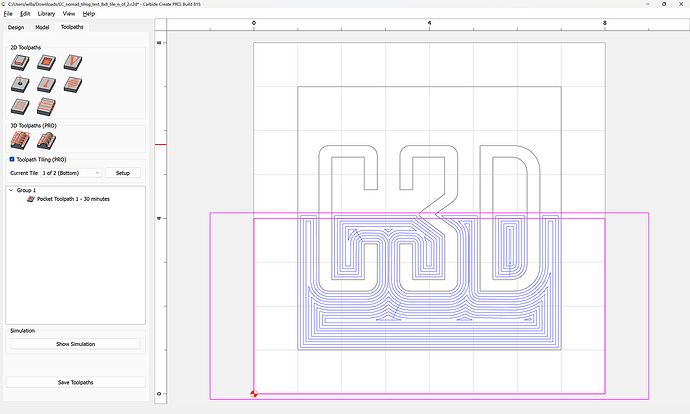Viewport: 690px width, 414px height.
Task: Click the Save Toolpaths button
Action: (x=76, y=382)
